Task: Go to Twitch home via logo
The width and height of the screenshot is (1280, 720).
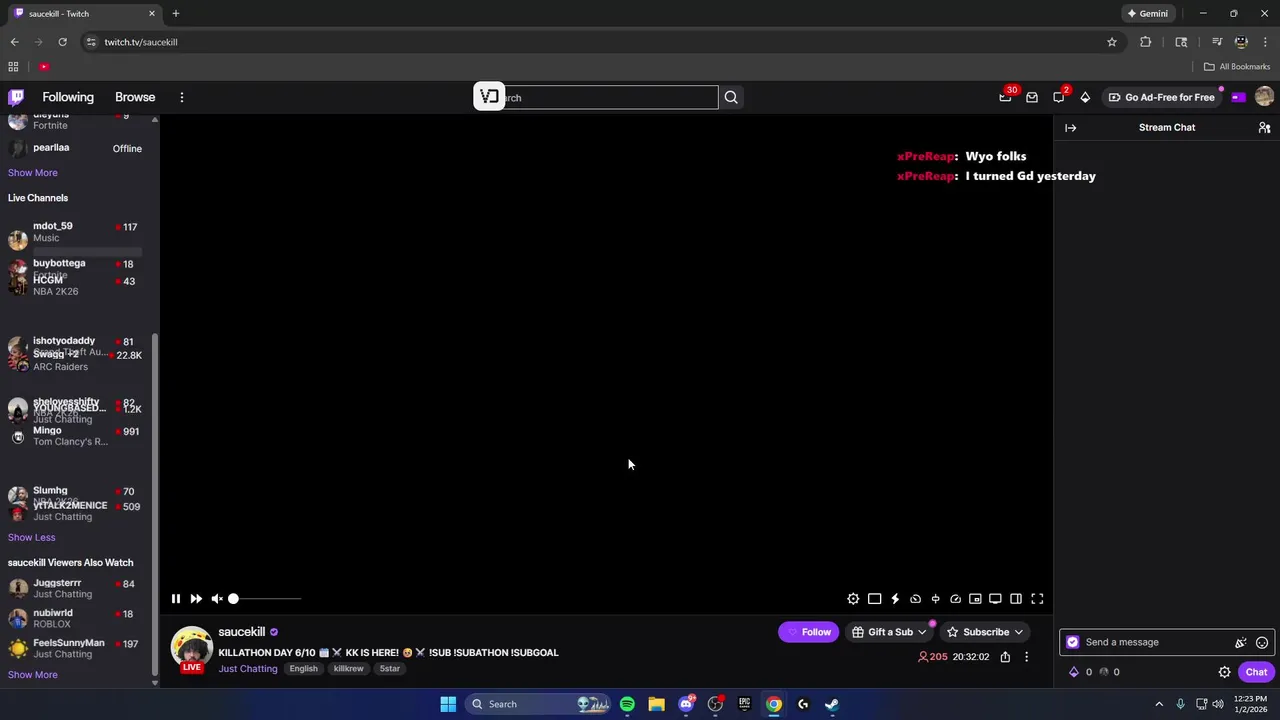Action: pos(16,97)
